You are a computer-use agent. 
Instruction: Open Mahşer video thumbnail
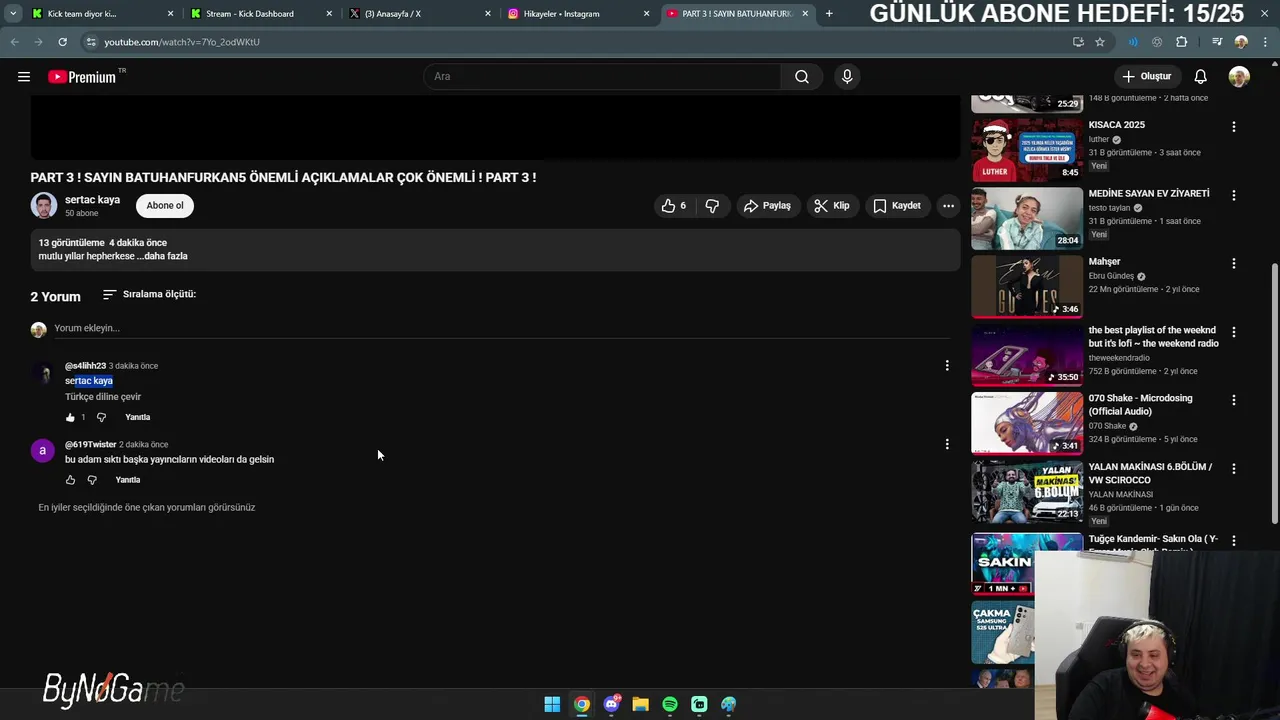(x=1027, y=286)
